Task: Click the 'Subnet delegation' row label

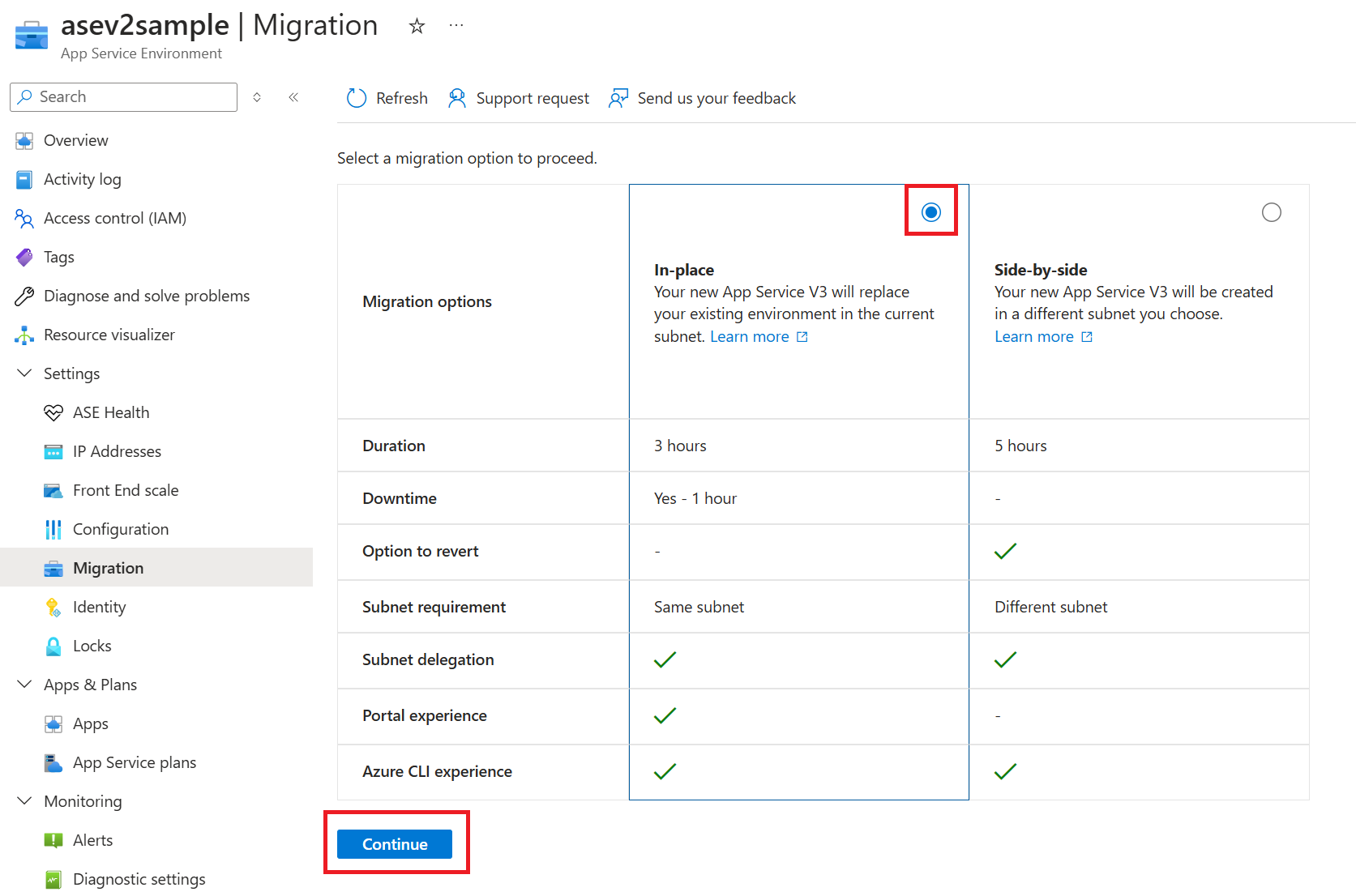Action: [428, 660]
